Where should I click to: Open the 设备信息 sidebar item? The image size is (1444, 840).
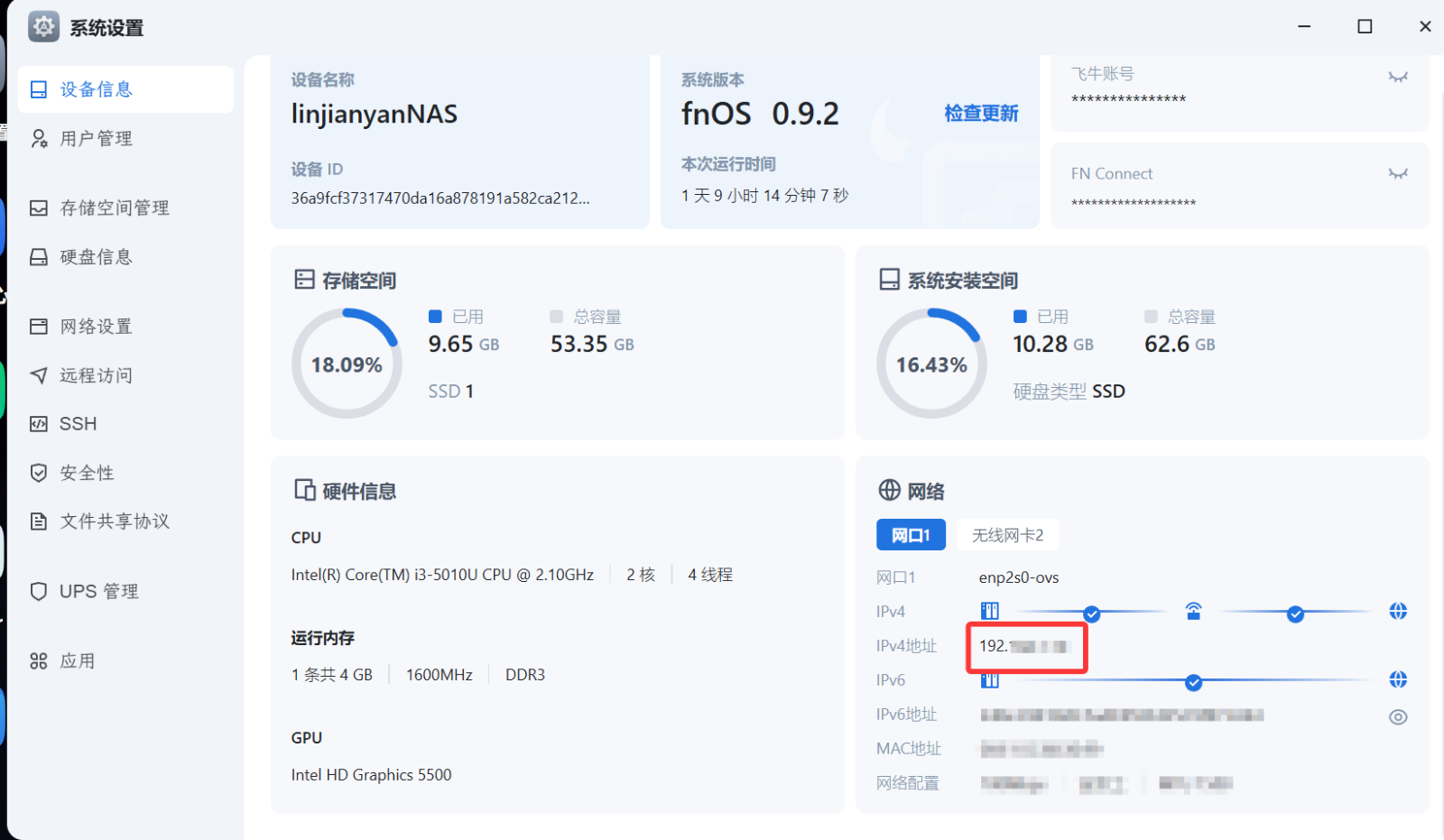click(96, 89)
